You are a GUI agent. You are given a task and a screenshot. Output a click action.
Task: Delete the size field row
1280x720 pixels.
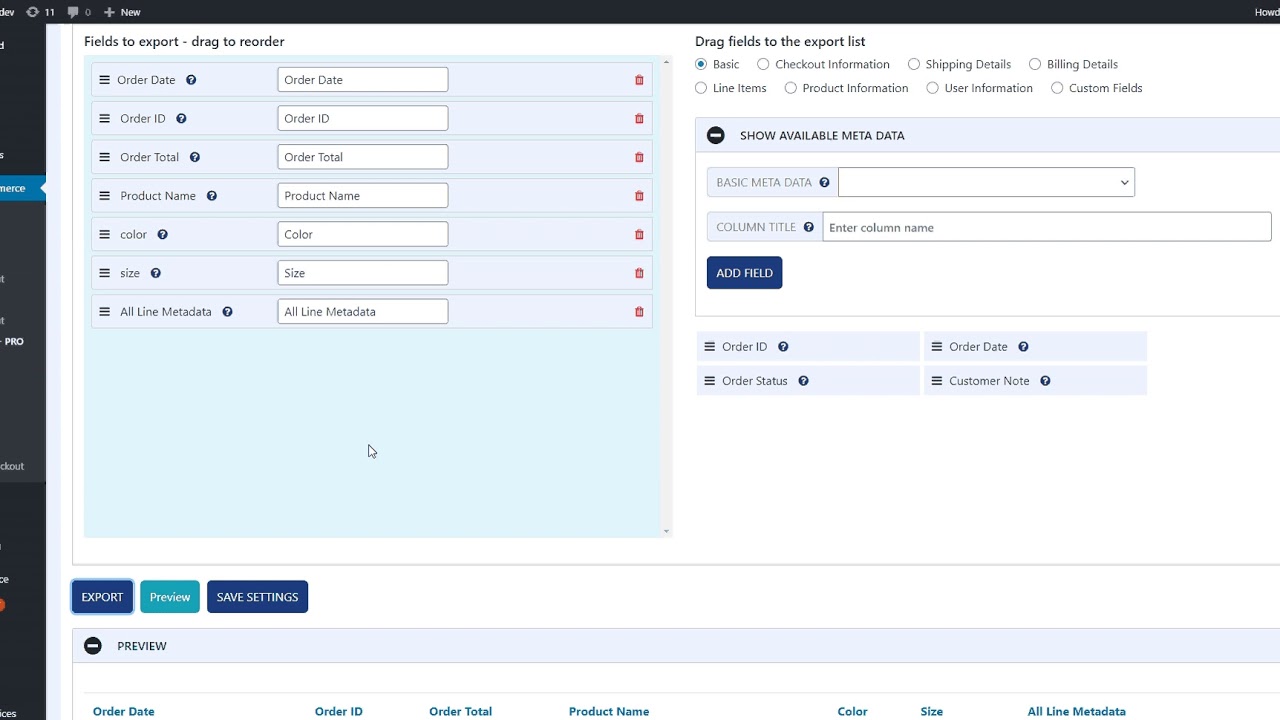(639, 273)
